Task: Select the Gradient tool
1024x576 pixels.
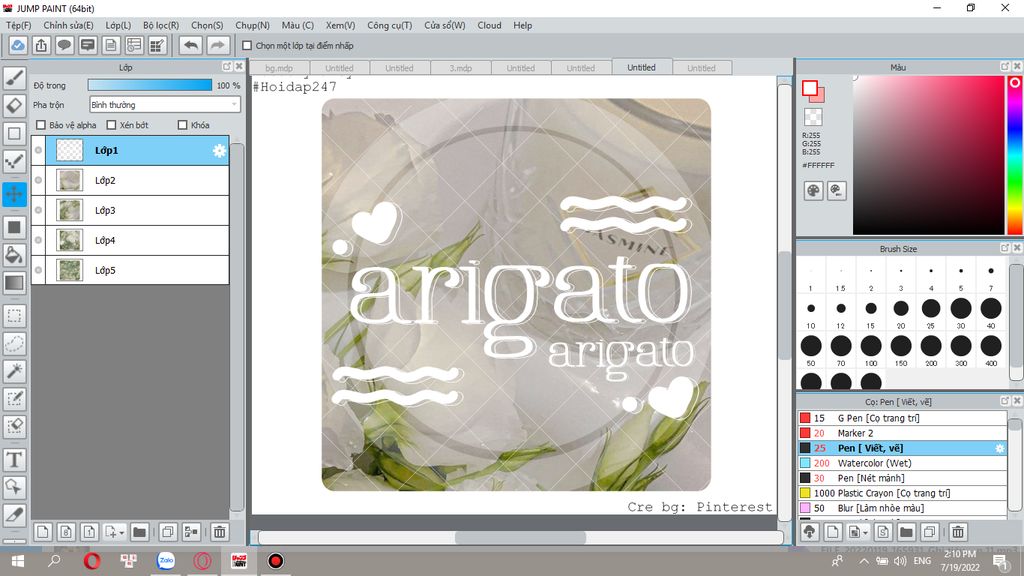Action: [x=14, y=283]
